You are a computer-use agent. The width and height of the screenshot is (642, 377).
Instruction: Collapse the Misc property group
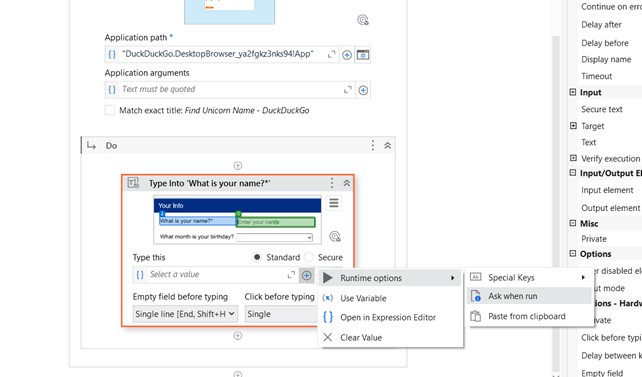(x=573, y=223)
